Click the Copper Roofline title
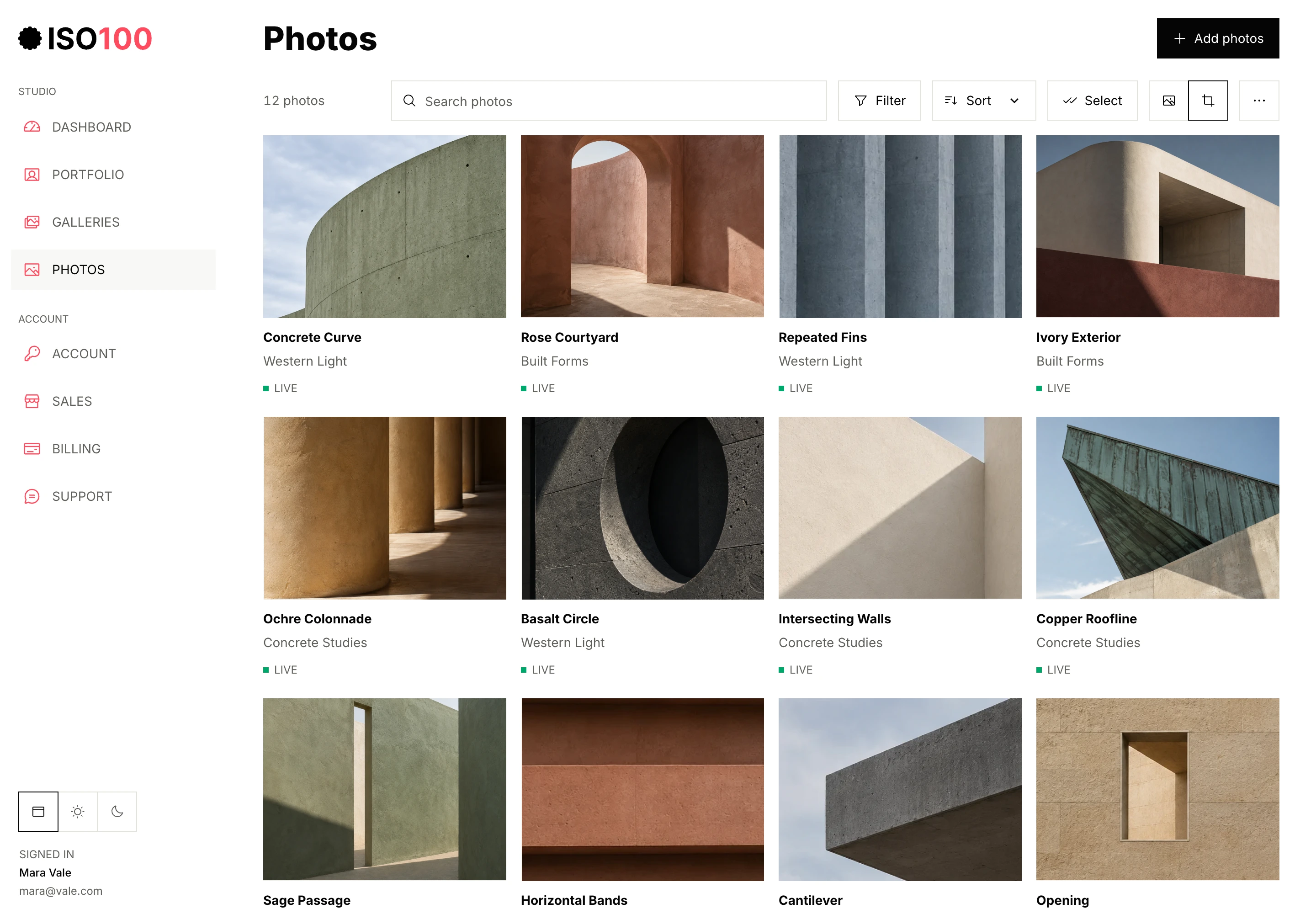The height and width of the screenshot is (914, 1316). pos(1086,619)
